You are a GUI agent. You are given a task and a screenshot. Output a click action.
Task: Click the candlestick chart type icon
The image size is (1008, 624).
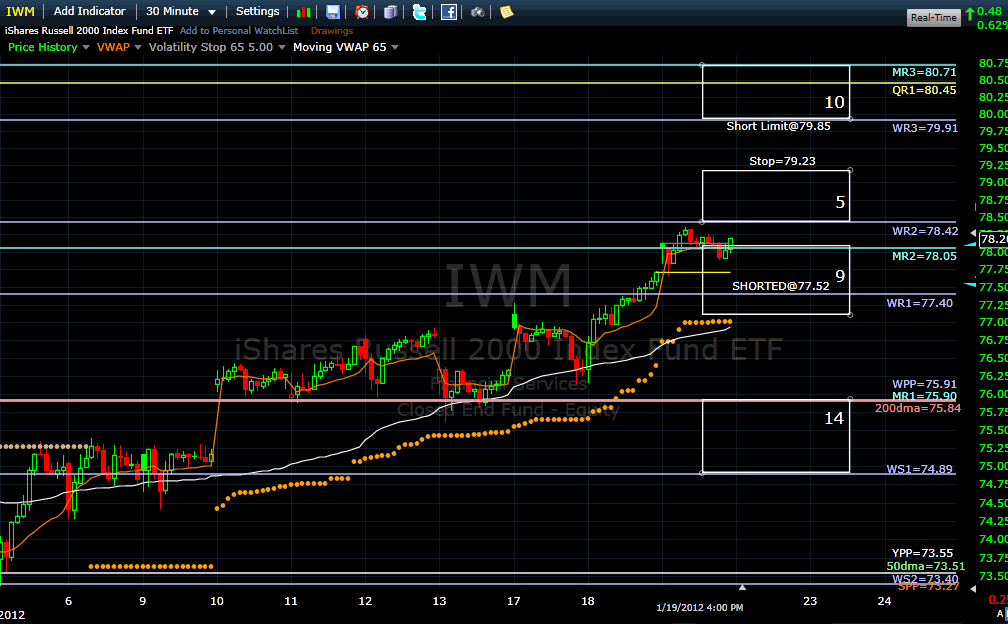[x=303, y=12]
